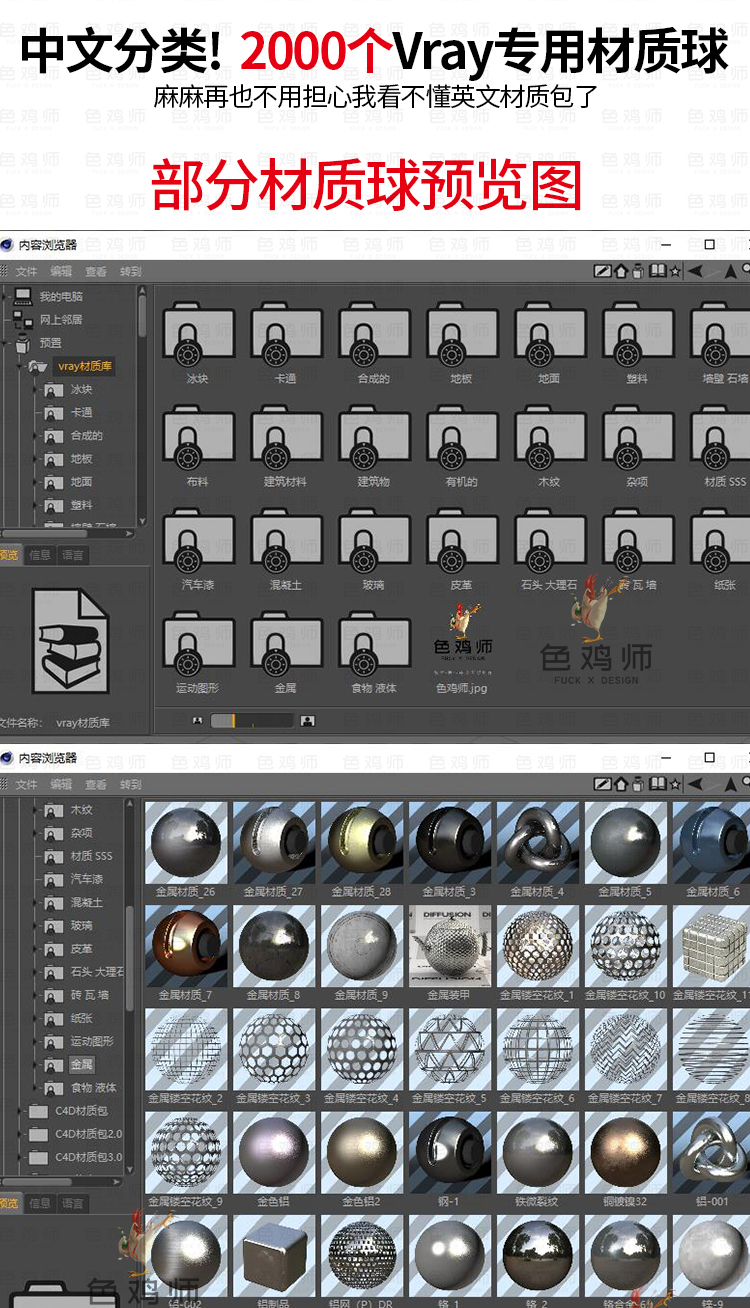Select the 金属材质_28 gold sphere thumbnail

(x=362, y=842)
